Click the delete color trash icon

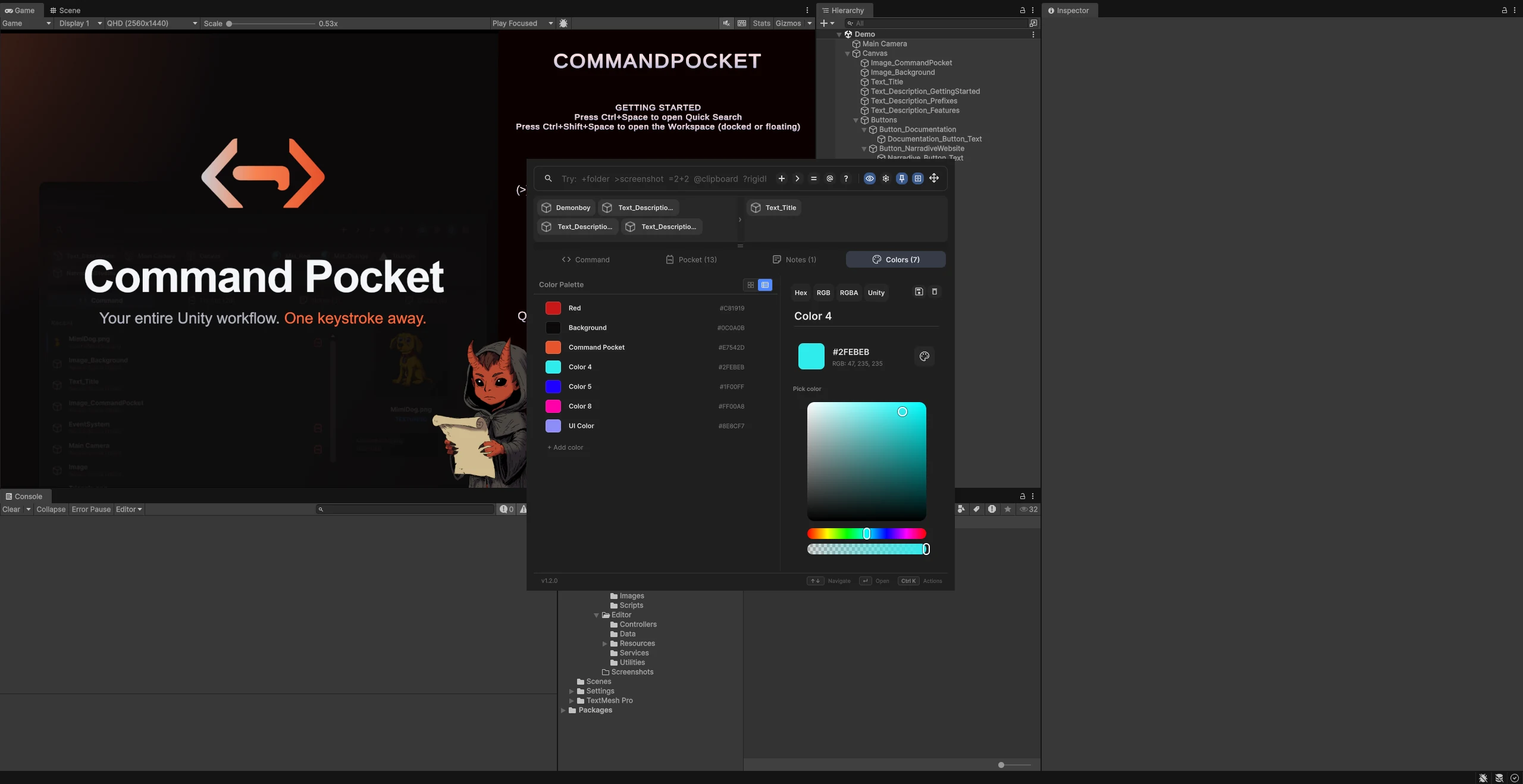pyautogui.click(x=934, y=291)
